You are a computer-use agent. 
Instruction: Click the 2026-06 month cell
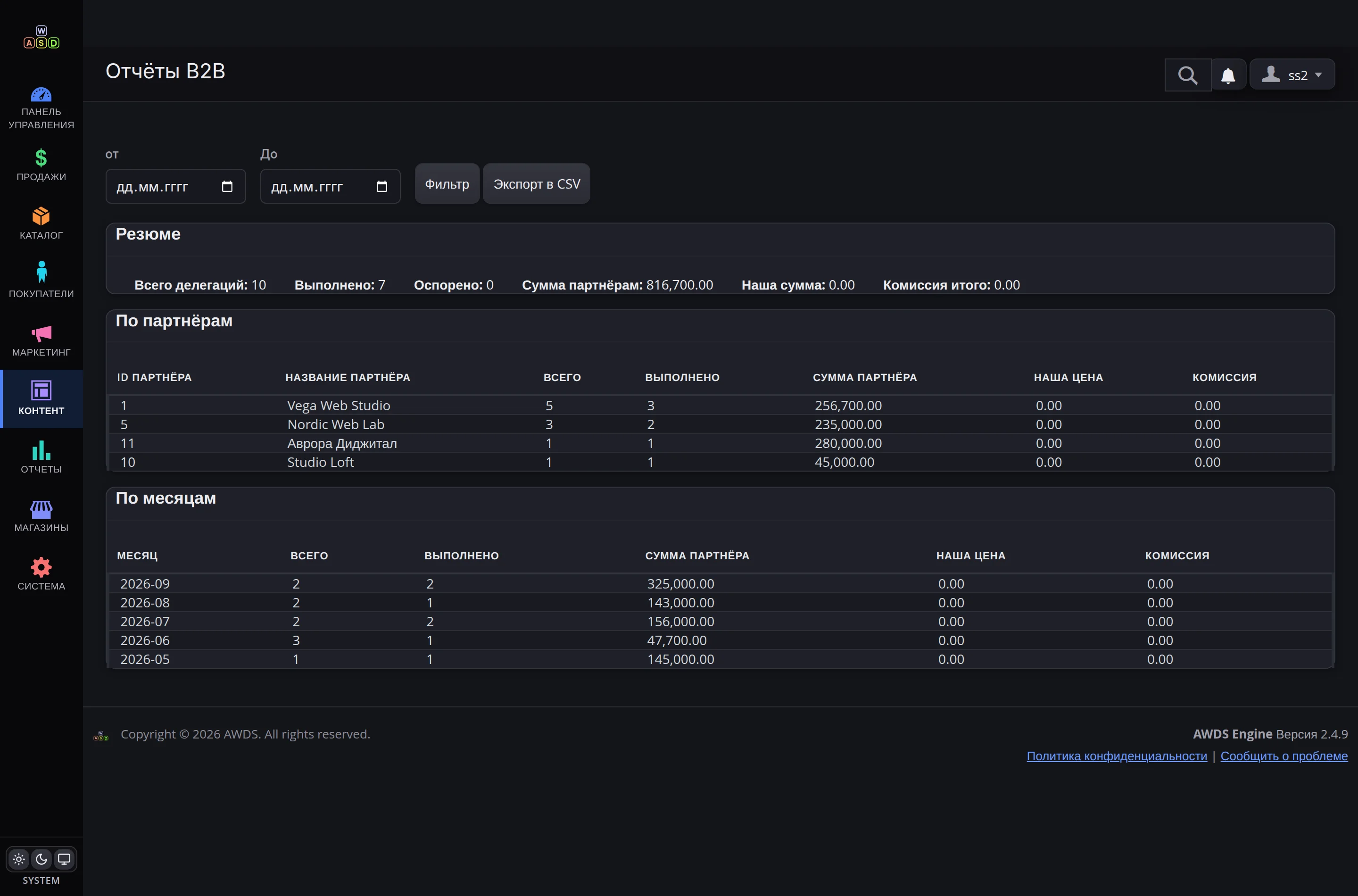[x=145, y=640]
